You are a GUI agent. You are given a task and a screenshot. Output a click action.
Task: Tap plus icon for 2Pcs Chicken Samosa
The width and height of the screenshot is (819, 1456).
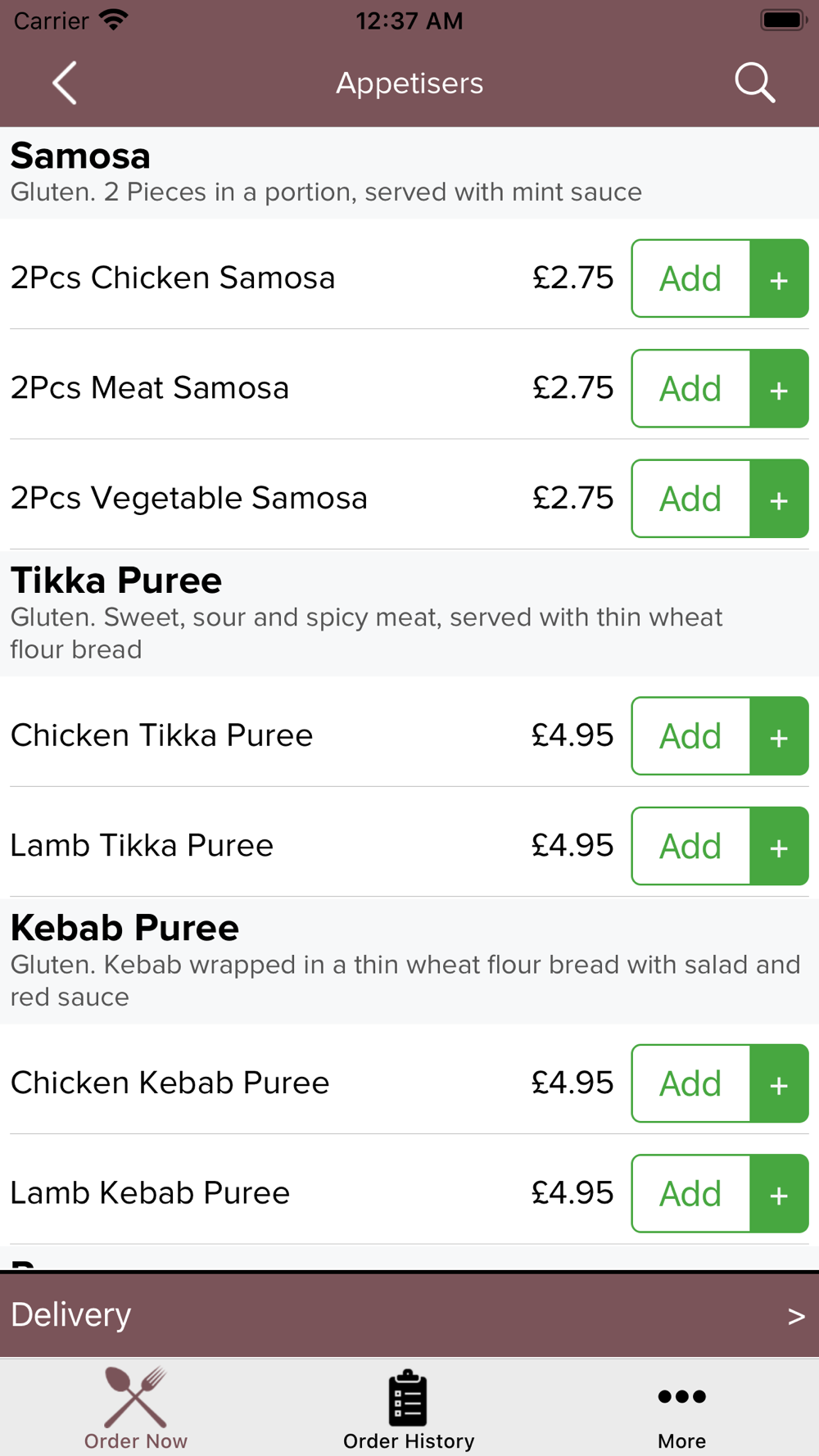(779, 278)
